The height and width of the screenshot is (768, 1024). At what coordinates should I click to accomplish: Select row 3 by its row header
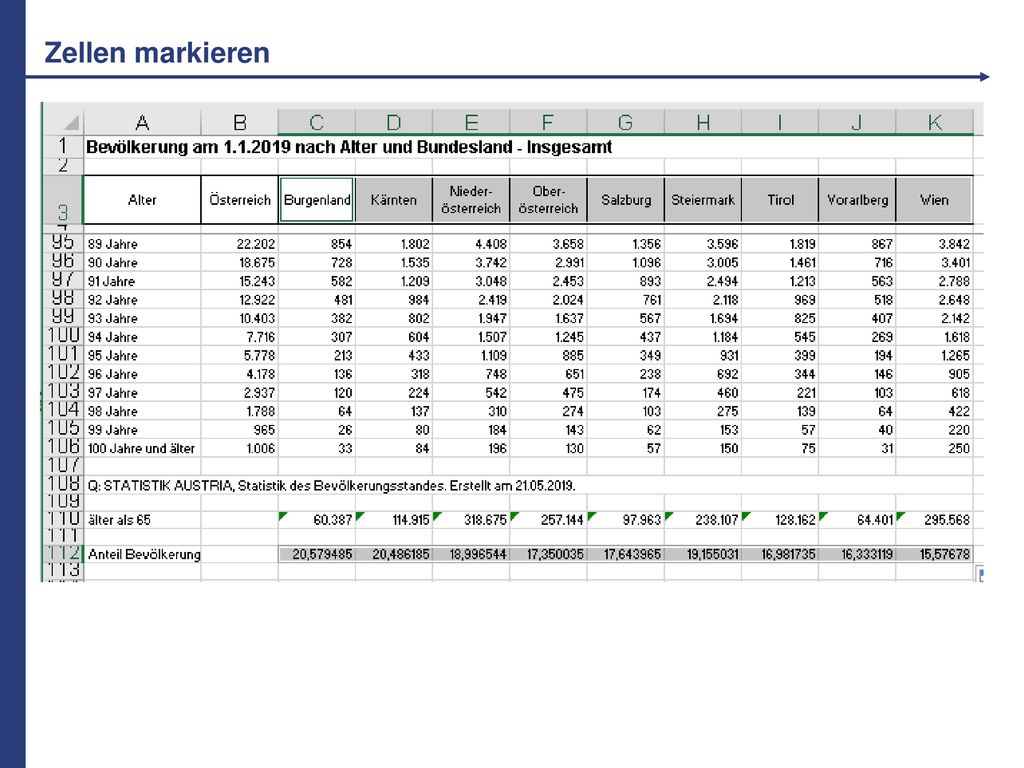(63, 200)
